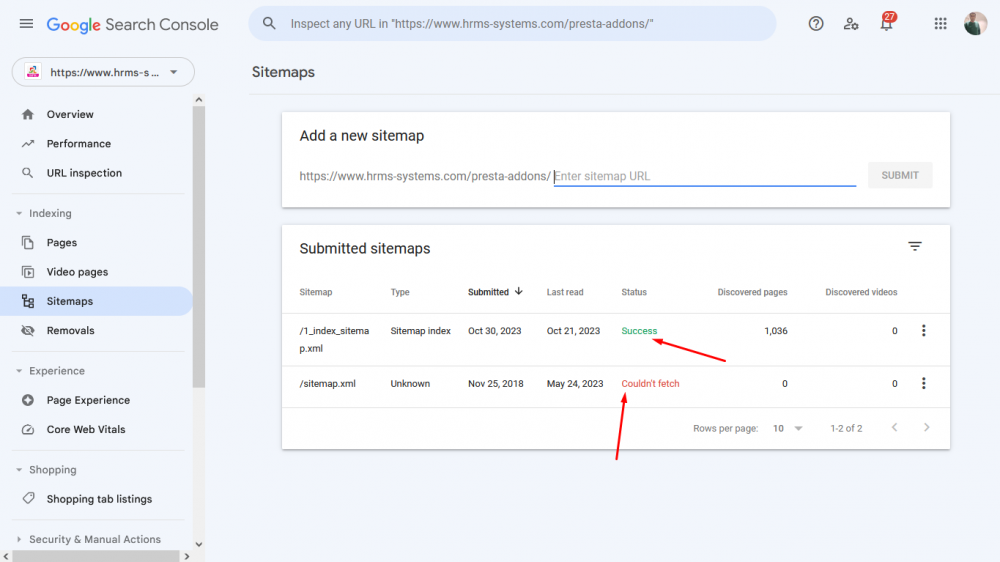
Task: Click the Page Experience plus-circle icon
Action: click(x=27, y=400)
